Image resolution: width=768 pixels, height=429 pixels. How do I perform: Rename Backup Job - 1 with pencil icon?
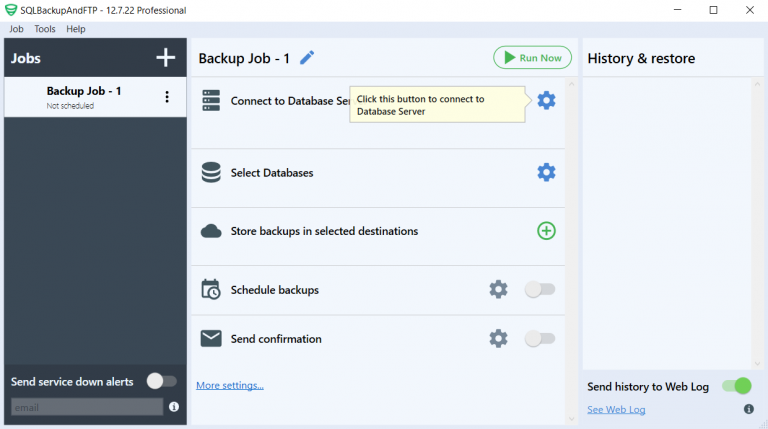307,58
